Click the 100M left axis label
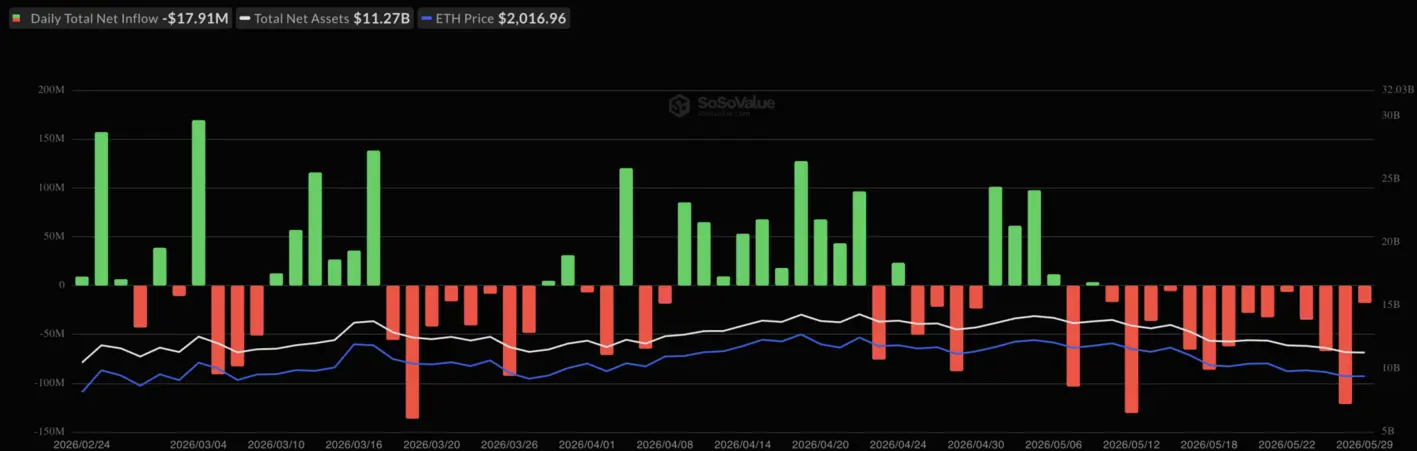1417x451 pixels. coord(51,188)
